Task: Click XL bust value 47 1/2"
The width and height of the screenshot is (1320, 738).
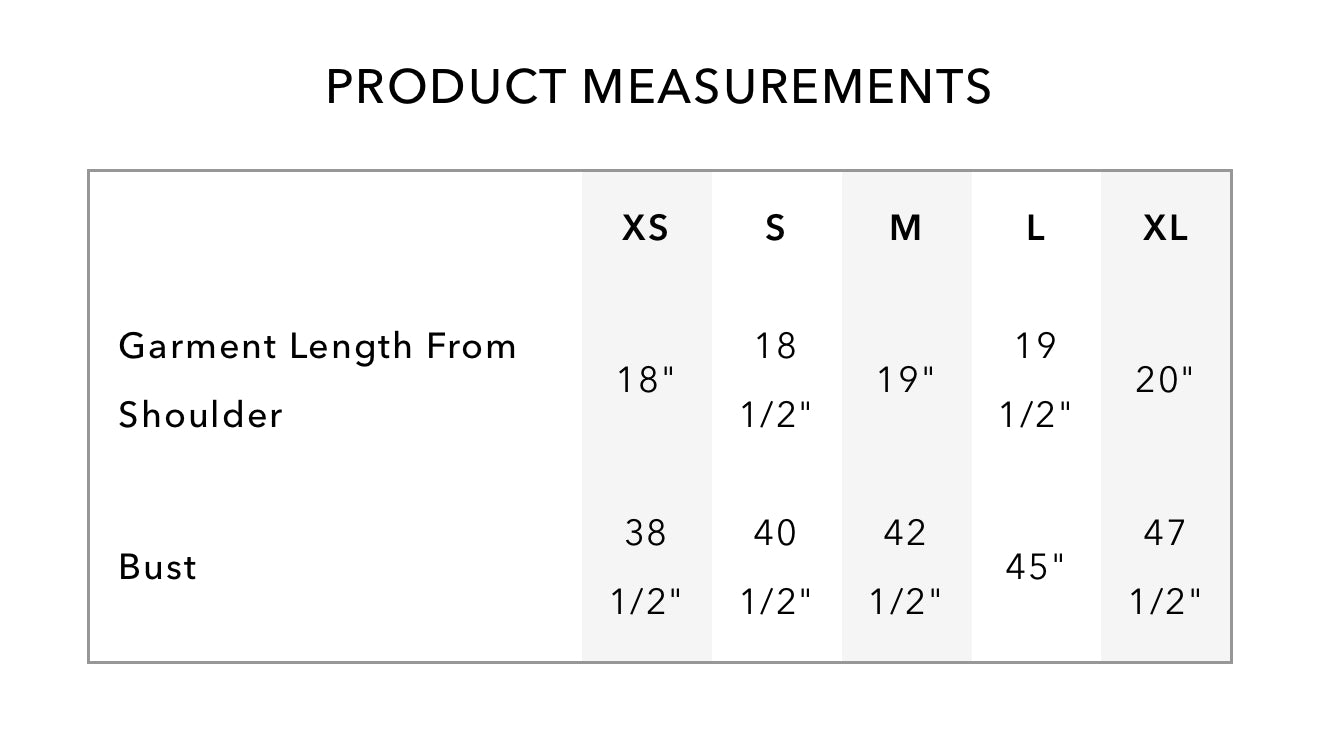Action: coord(1166,567)
